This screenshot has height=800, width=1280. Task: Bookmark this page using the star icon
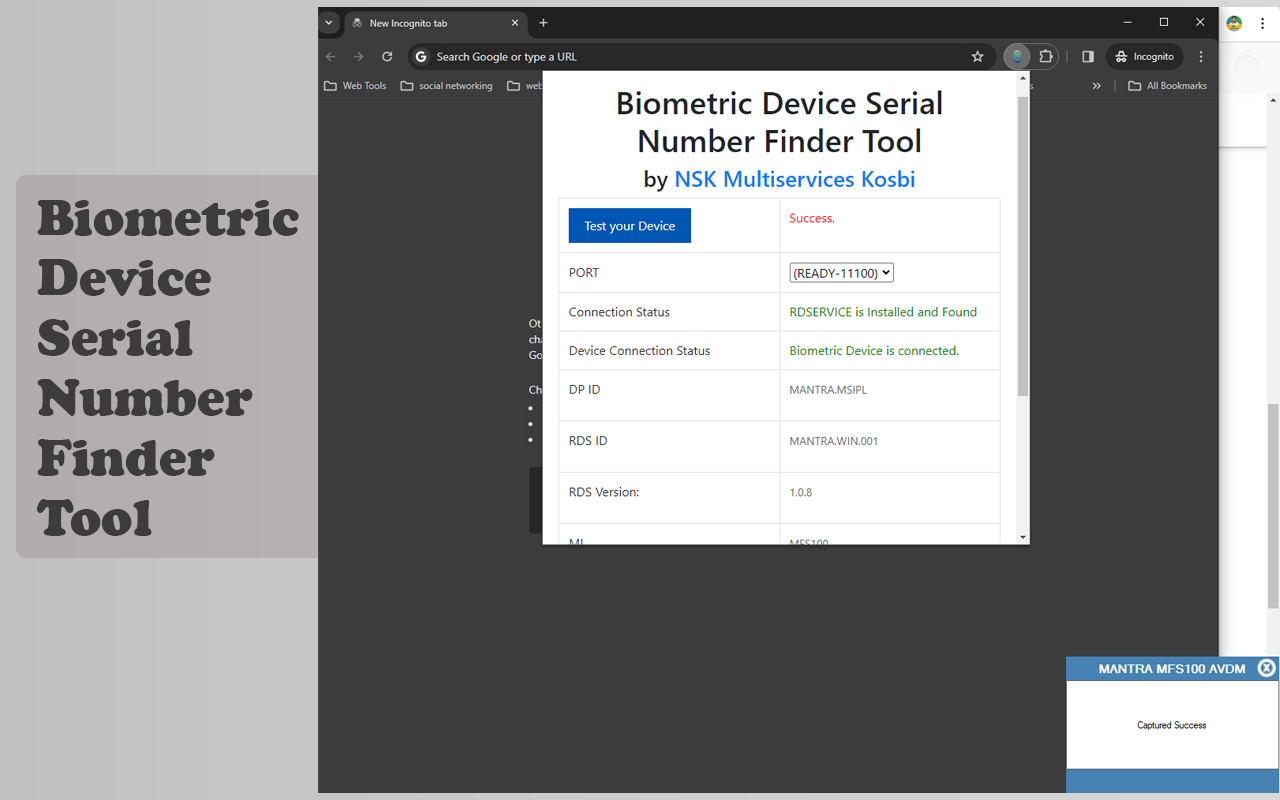click(x=977, y=56)
